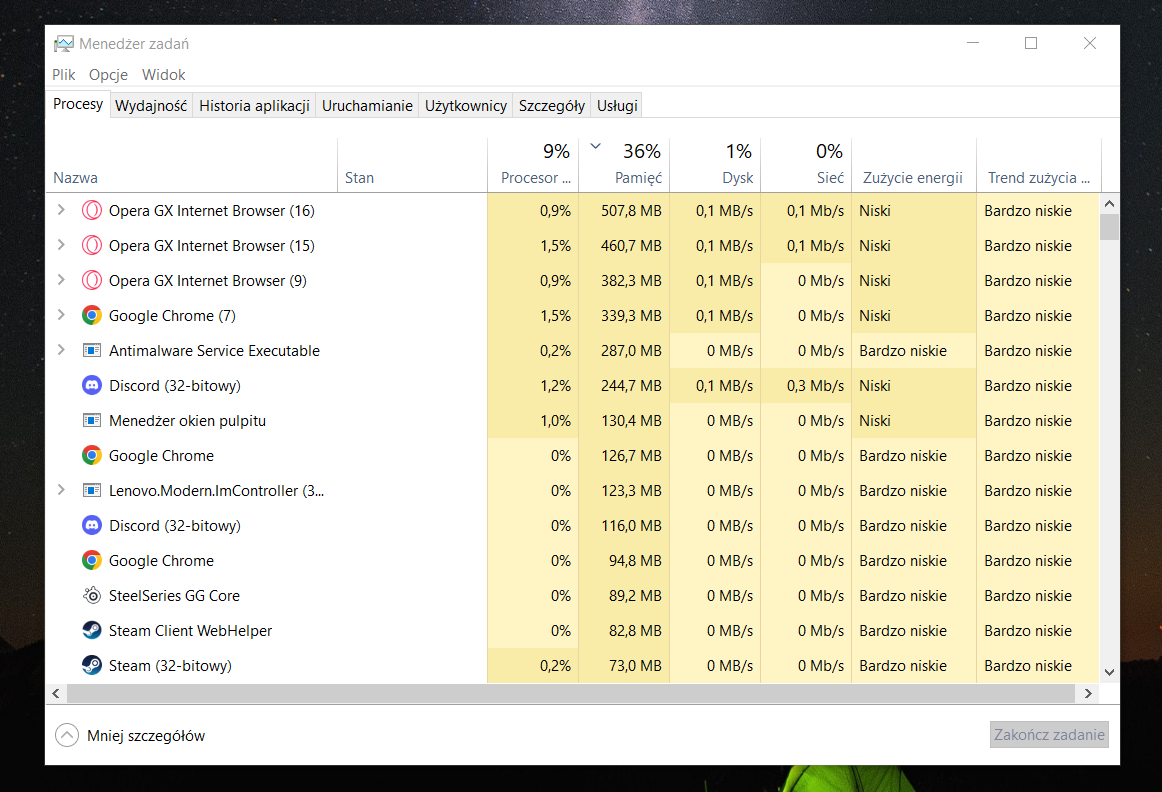Click the vertical scrollbar down arrow

(1109, 673)
